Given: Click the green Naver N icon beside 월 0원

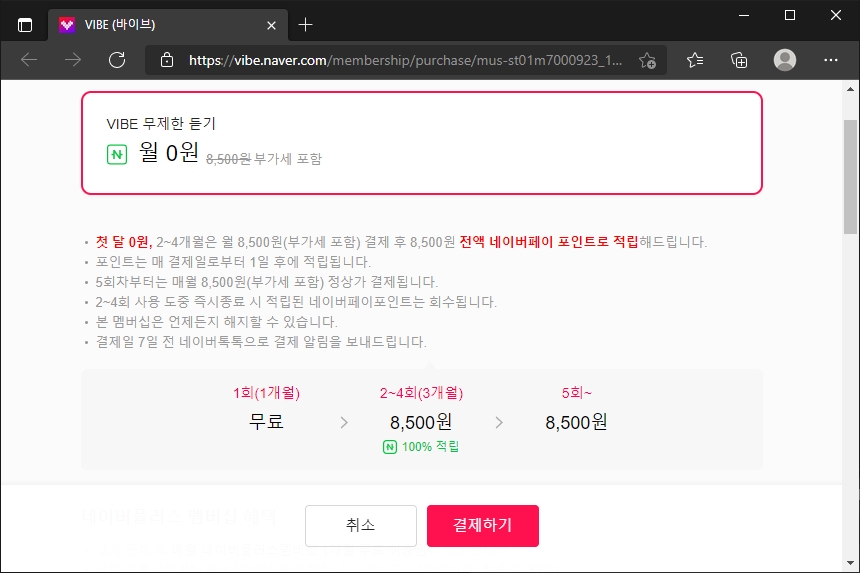Looking at the screenshot, I should pos(117,155).
